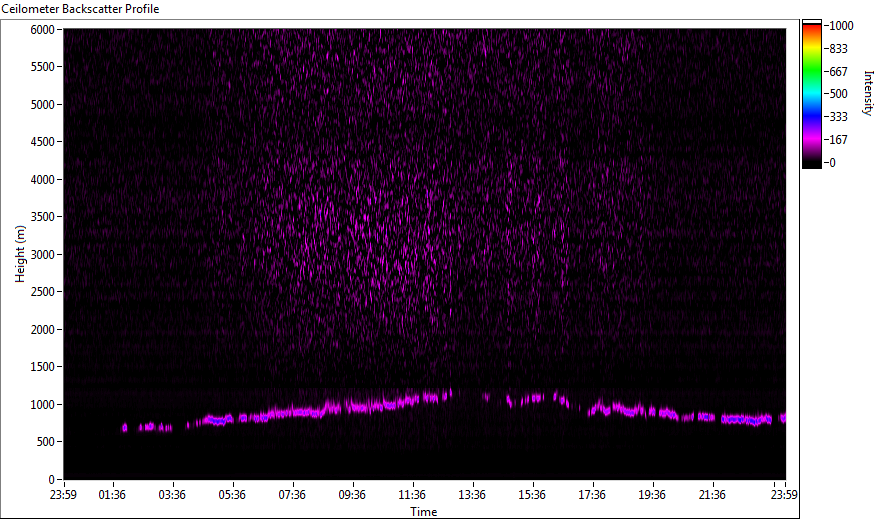This screenshot has width=878, height=519.
Task: Click the 667 intensity scale label
Action: [838, 72]
